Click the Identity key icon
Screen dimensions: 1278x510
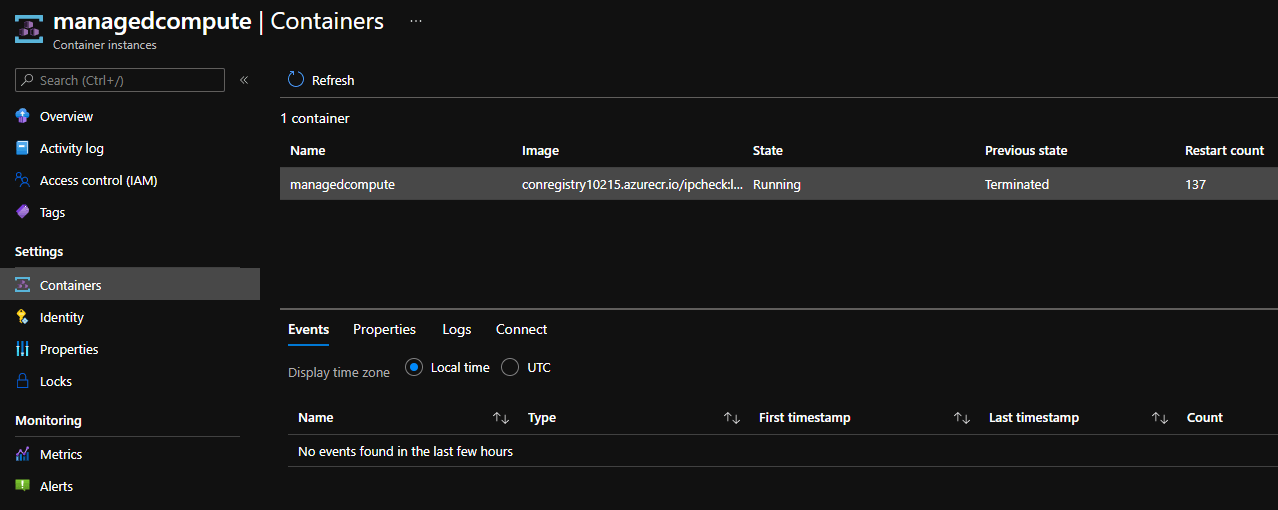click(x=22, y=317)
